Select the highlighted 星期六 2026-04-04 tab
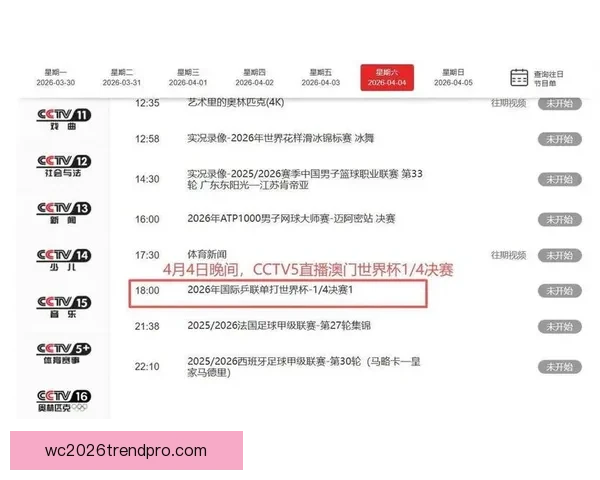 pos(387,77)
